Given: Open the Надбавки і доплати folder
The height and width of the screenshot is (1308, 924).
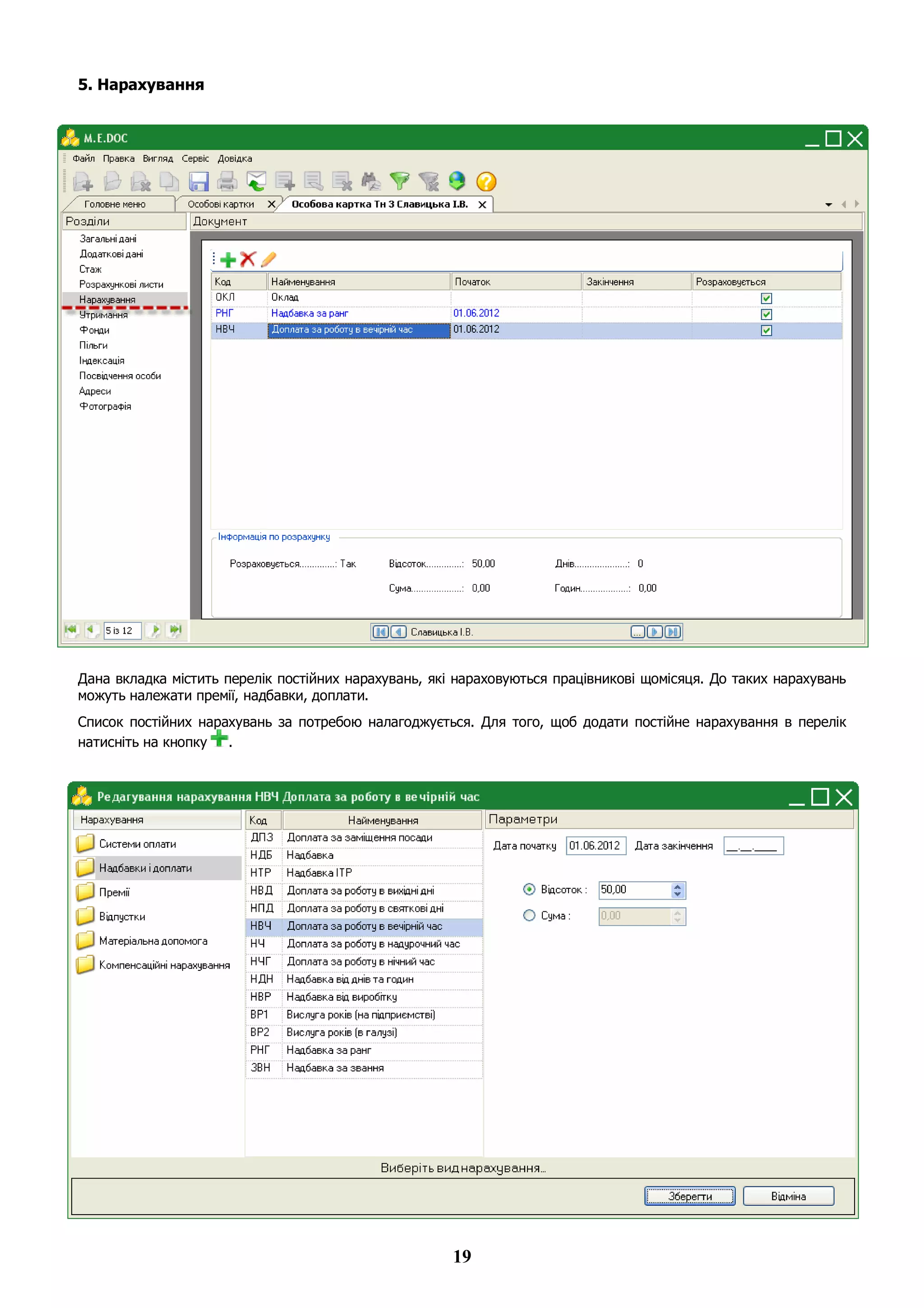Looking at the screenshot, I should coord(145,868).
